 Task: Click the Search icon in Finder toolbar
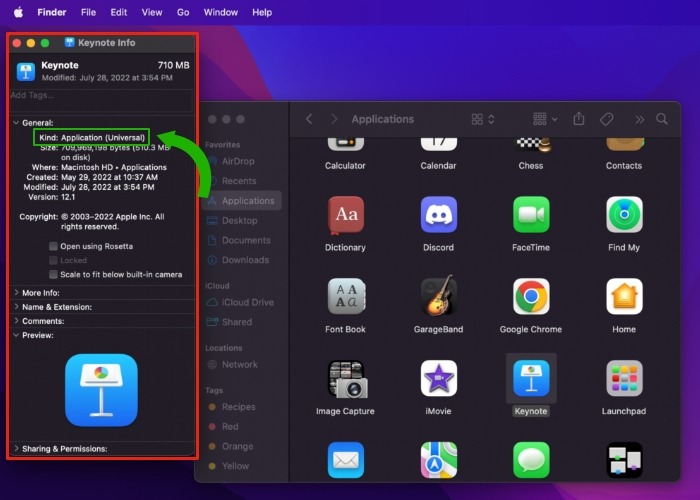tap(662, 119)
